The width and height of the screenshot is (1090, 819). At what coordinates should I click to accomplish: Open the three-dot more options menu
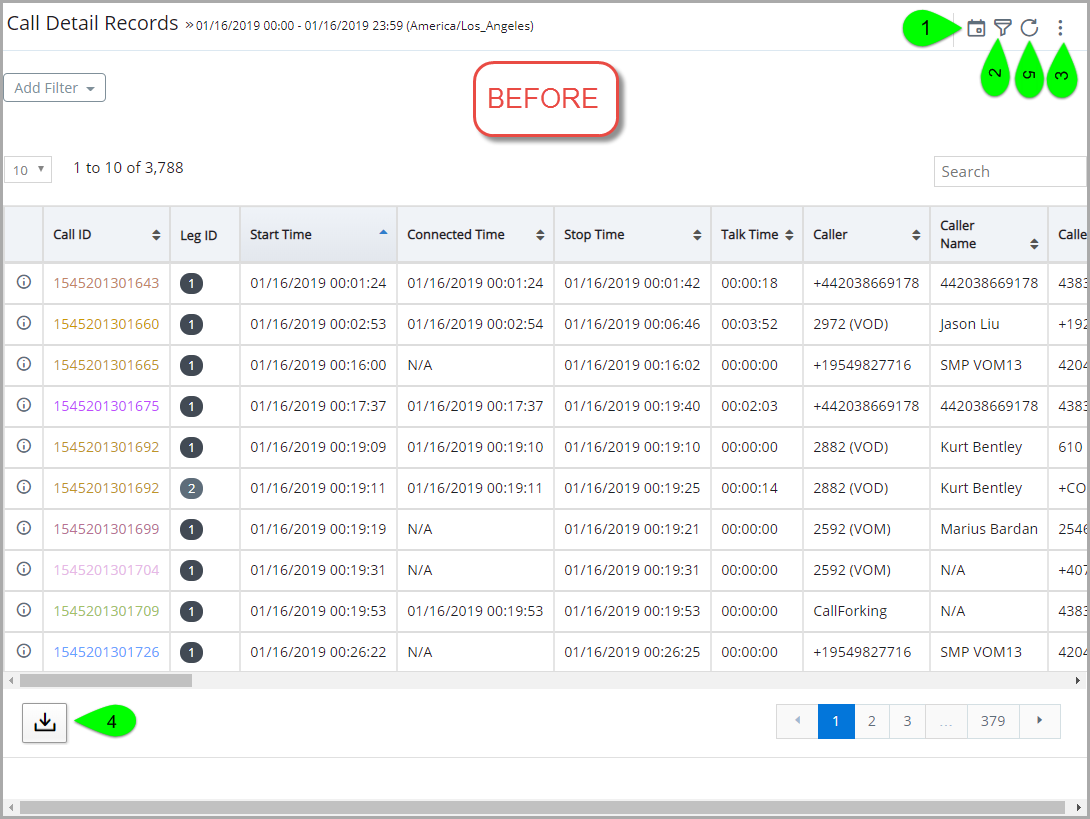1060,27
